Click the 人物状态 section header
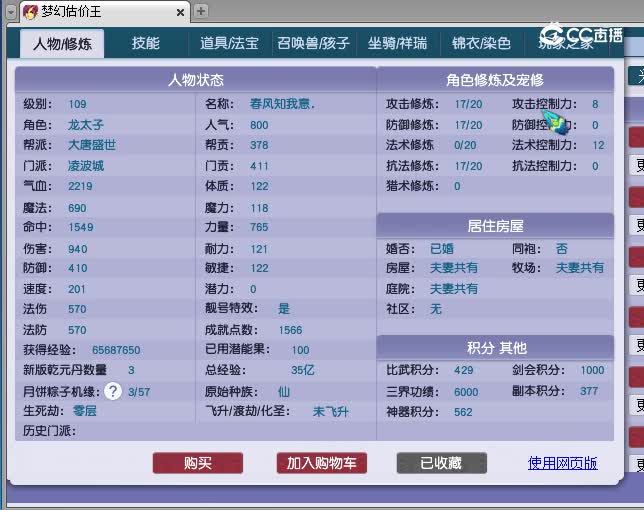This screenshot has height=510, width=644. click(196, 80)
